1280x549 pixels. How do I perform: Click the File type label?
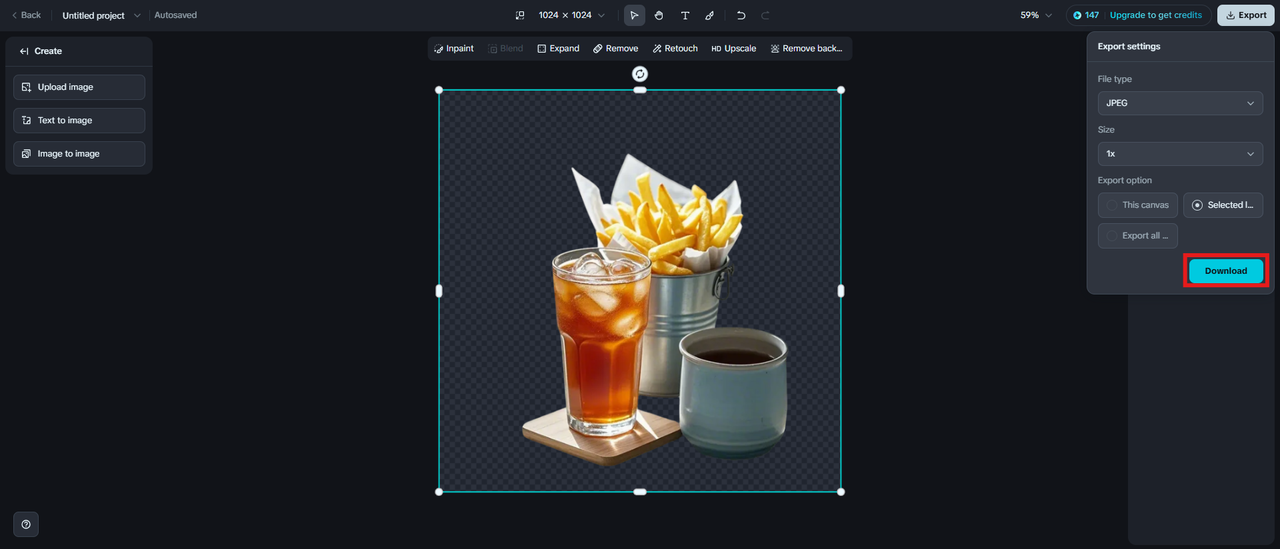click(x=1115, y=79)
